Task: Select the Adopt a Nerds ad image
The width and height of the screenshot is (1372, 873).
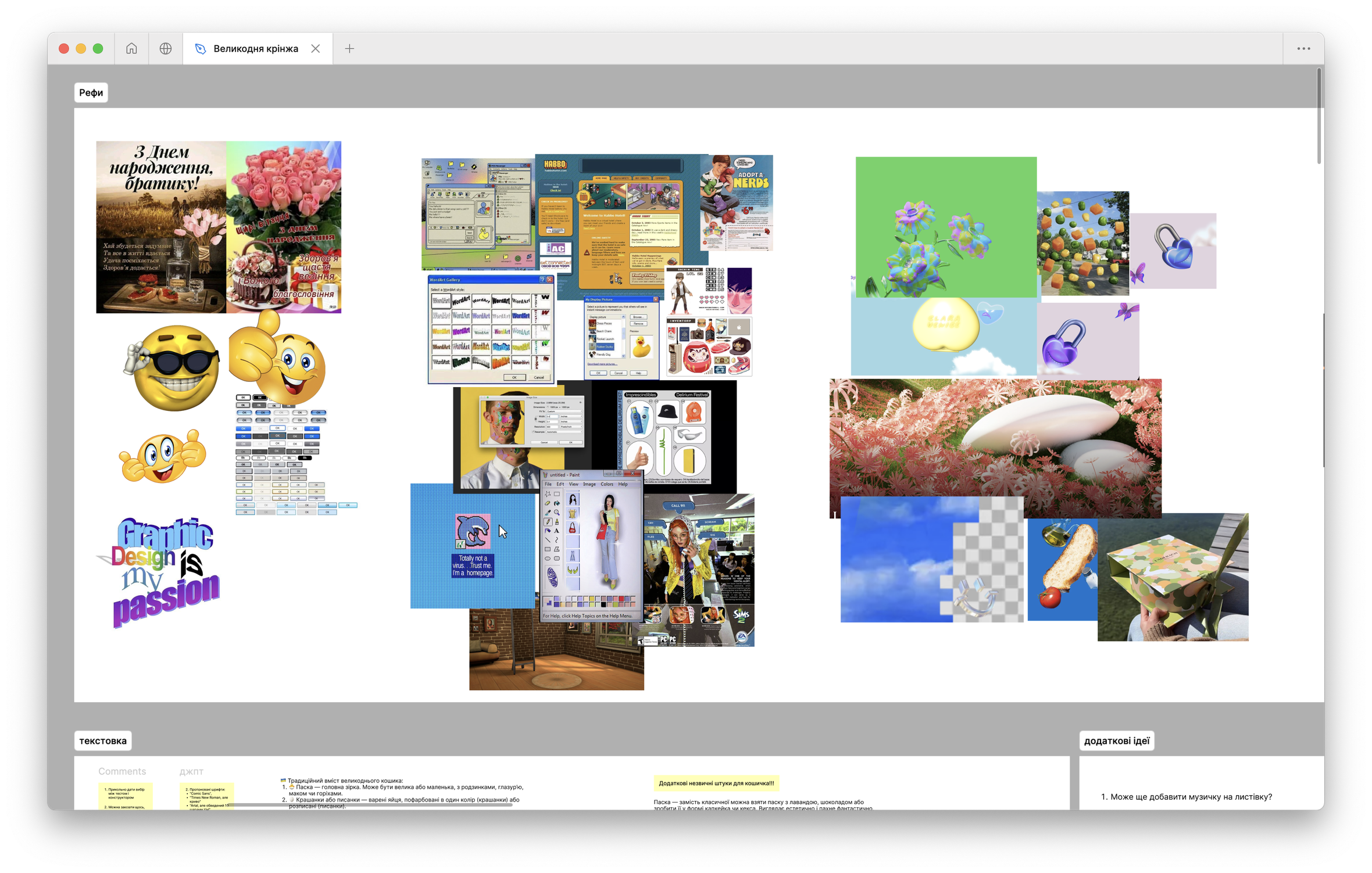Action: tap(737, 202)
